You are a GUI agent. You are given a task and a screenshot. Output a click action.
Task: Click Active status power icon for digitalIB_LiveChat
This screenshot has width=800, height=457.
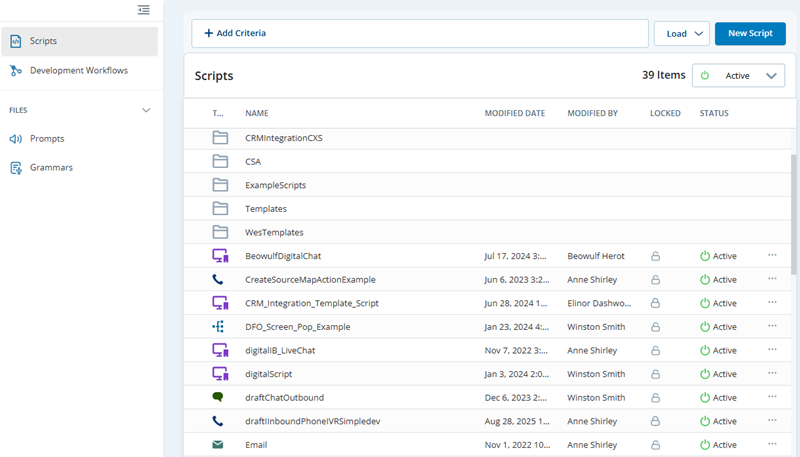[x=705, y=350]
